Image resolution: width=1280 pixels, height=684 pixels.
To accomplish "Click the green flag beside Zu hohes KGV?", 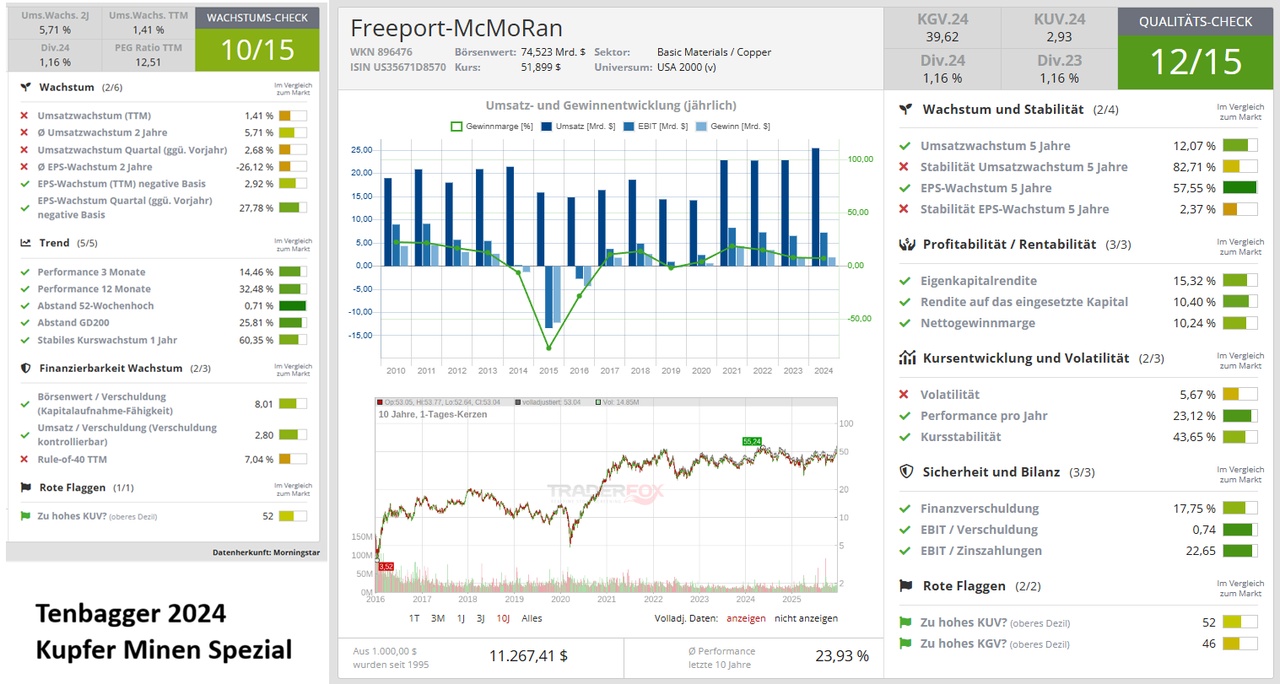I will (906, 644).
